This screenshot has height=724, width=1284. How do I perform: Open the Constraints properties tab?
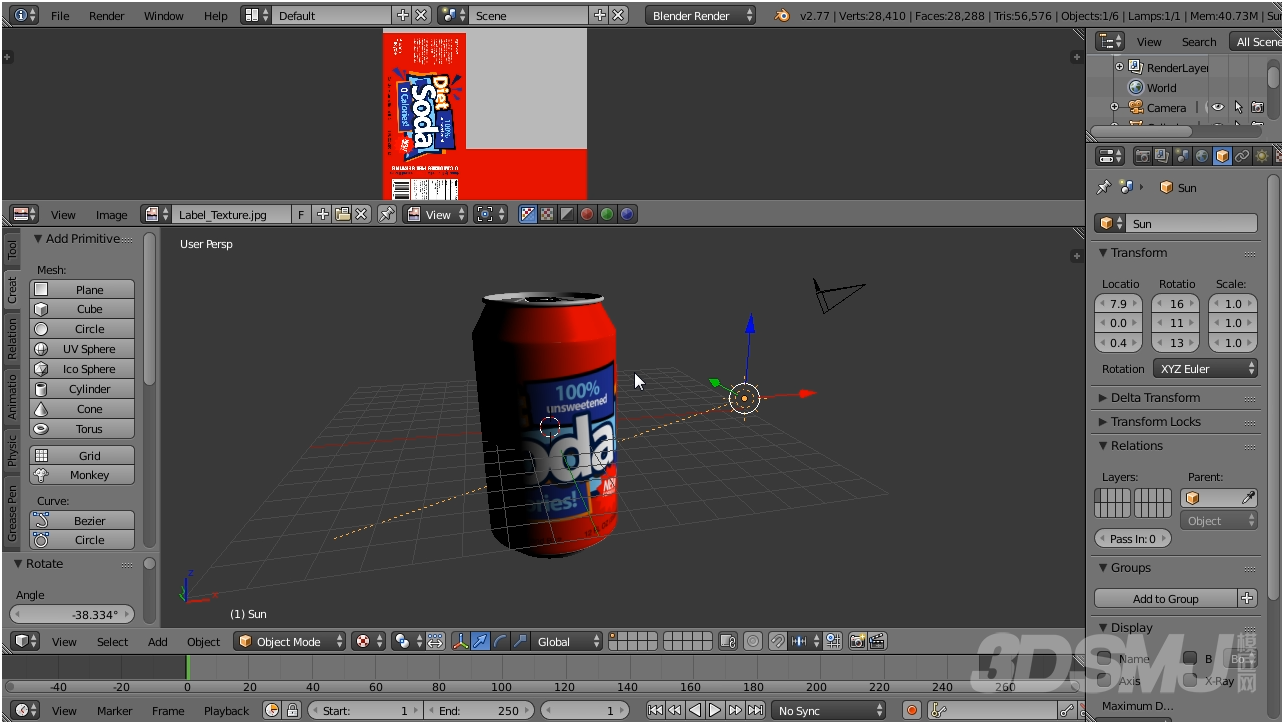point(1242,156)
